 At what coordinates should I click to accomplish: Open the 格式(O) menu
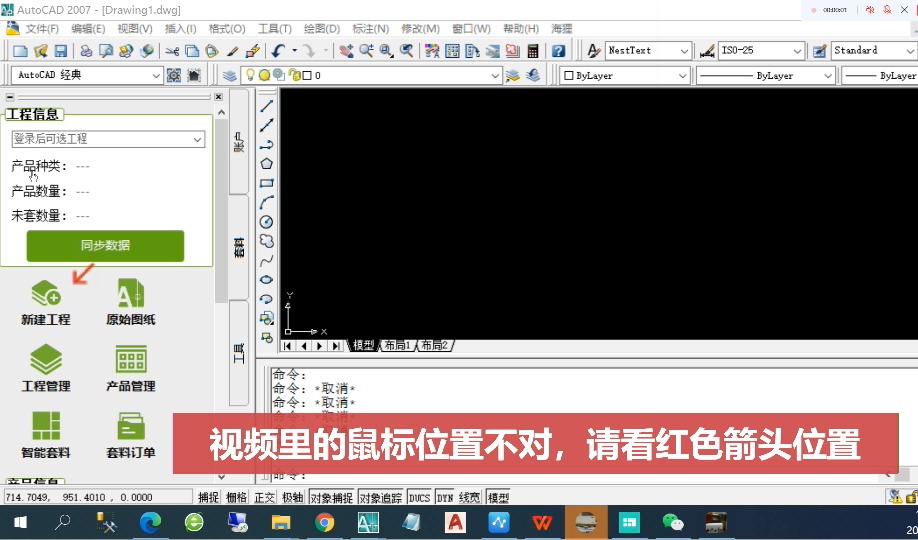227,29
